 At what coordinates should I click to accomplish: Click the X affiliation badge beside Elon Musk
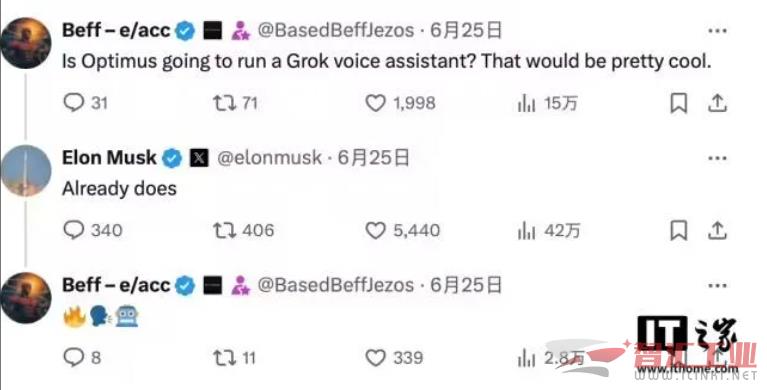[199, 158]
